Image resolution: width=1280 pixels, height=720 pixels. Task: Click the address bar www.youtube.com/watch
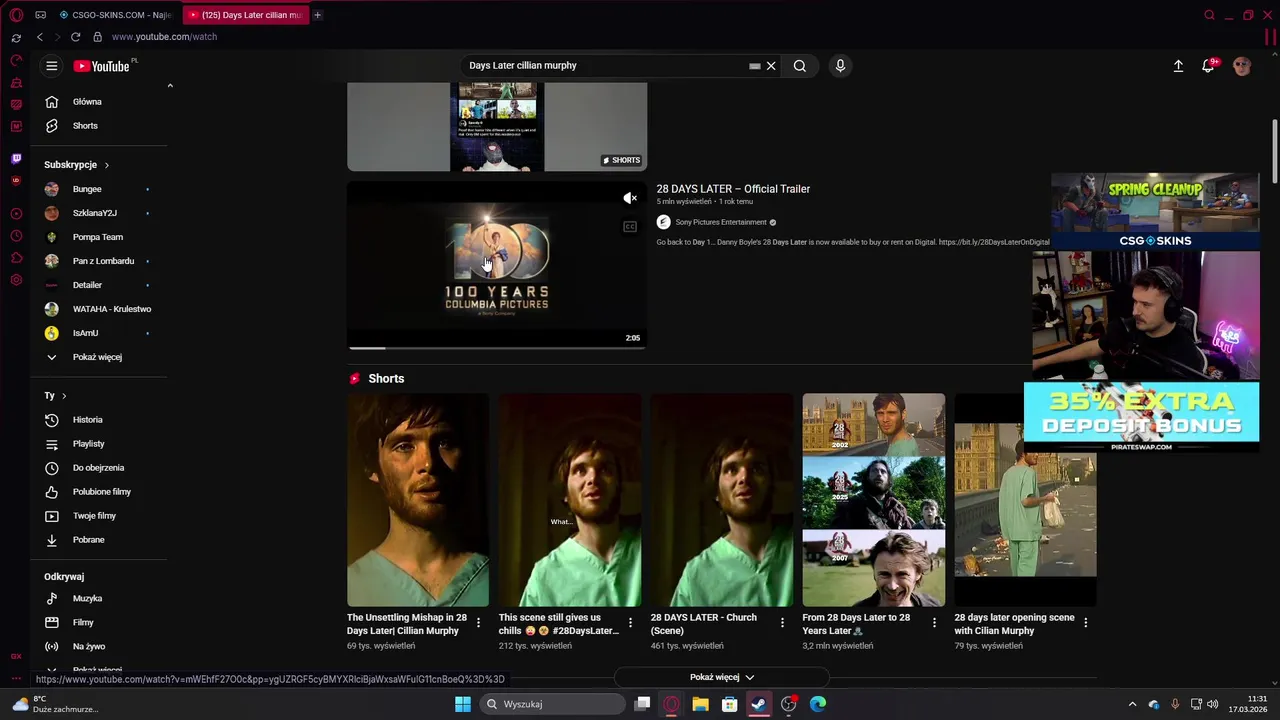tap(164, 37)
